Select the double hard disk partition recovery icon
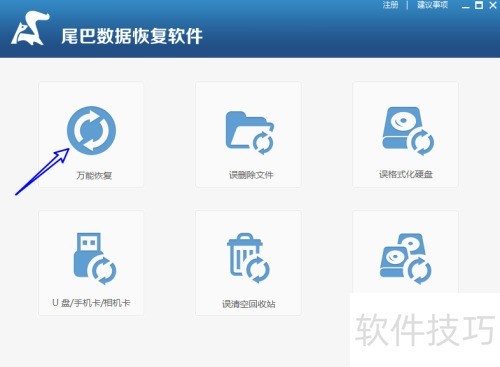Image resolution: width=500 pixels, height=367 pixels. (406, 258)
